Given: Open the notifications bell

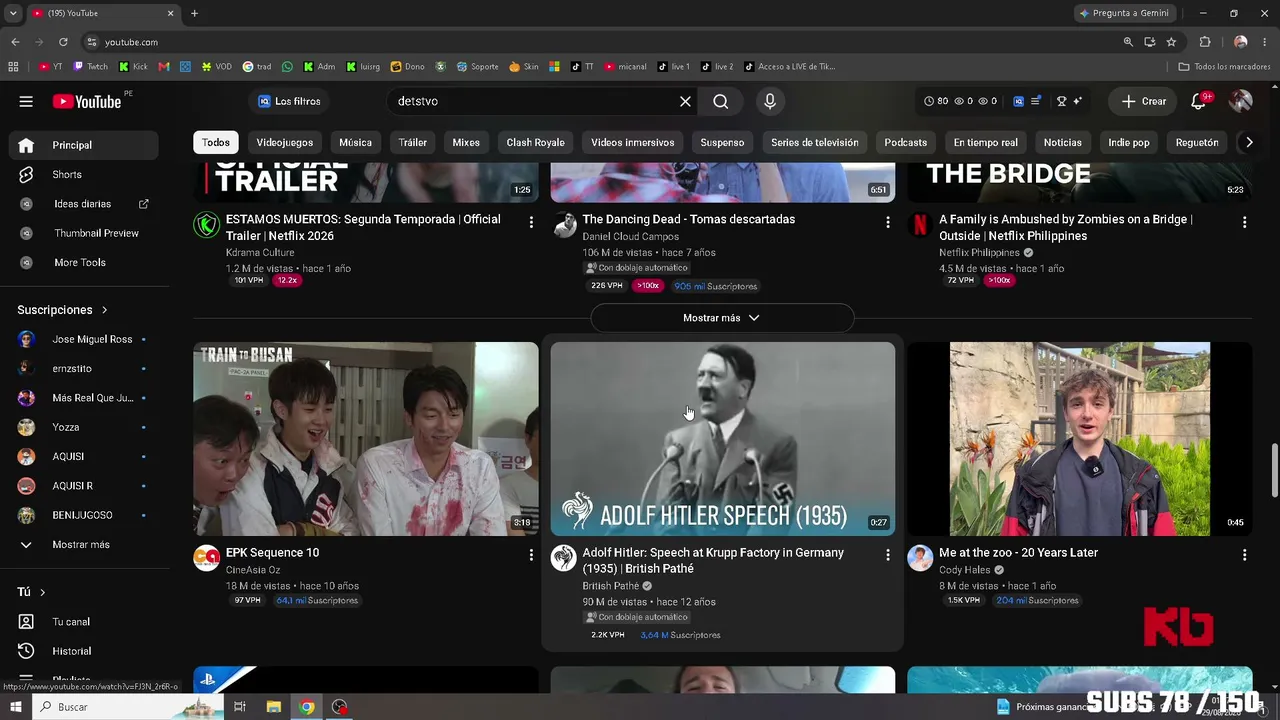Looking at the screenshot, I should tap(1198, 101).
